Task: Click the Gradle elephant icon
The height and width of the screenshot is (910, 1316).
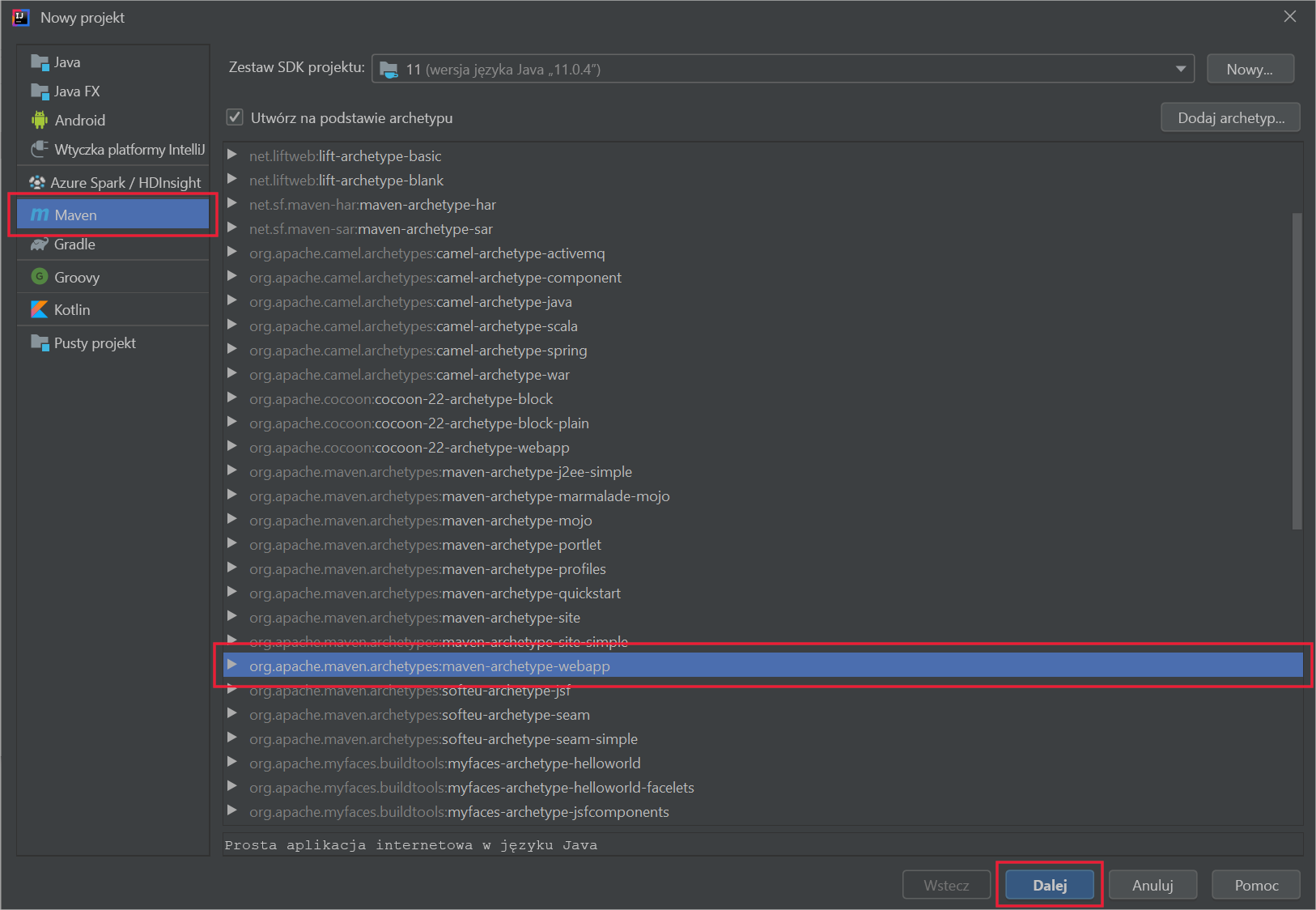Action: 40,244
